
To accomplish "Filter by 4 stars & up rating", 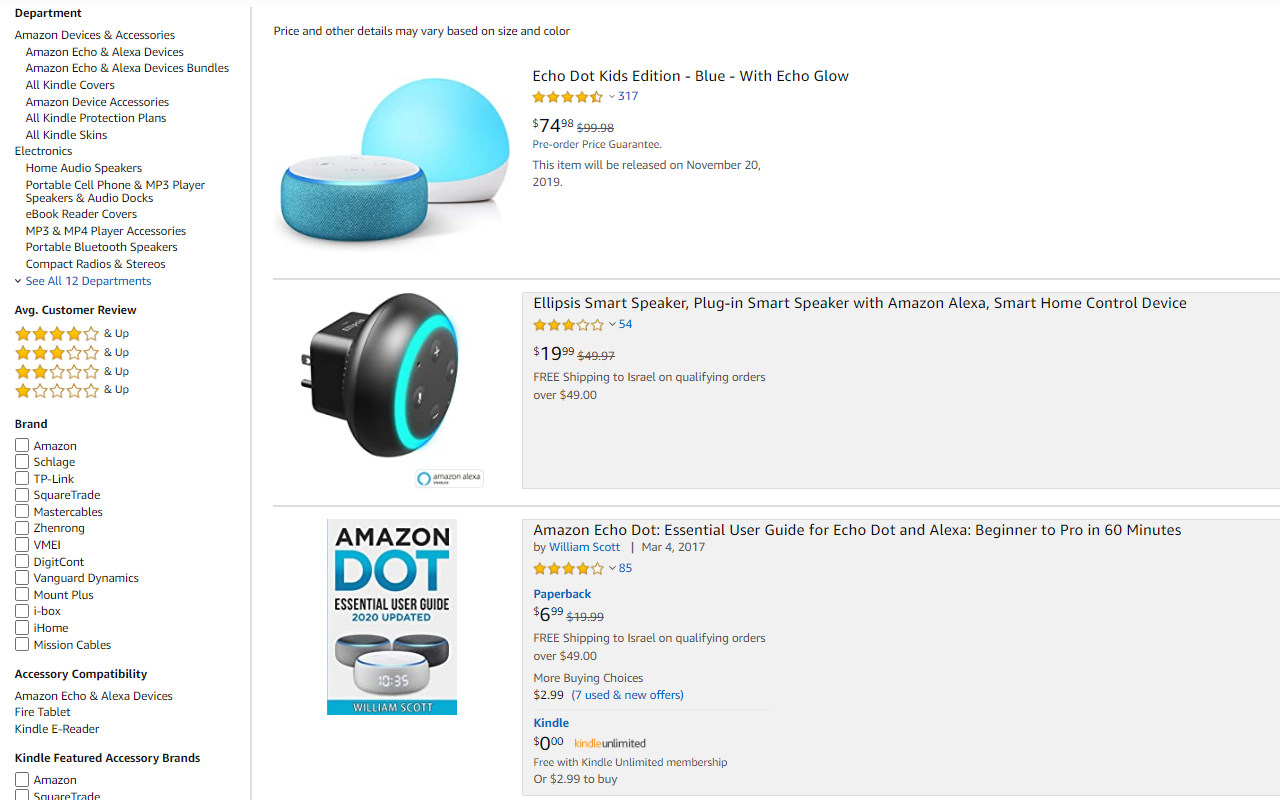I will tap(58, 334).
